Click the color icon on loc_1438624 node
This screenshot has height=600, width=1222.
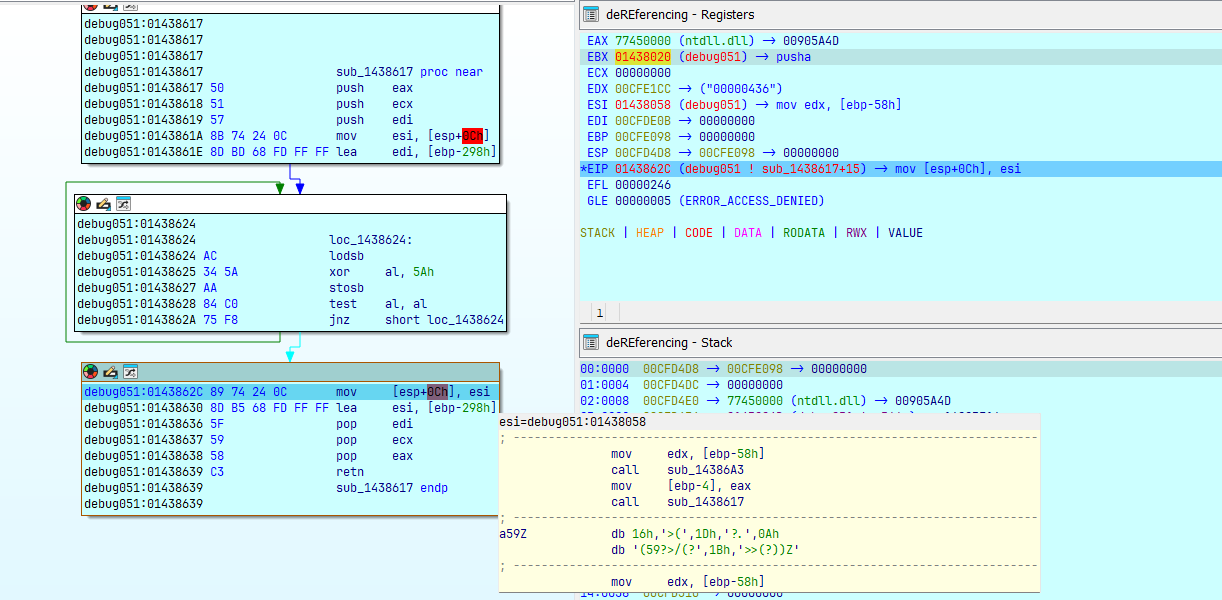[84, 203]
